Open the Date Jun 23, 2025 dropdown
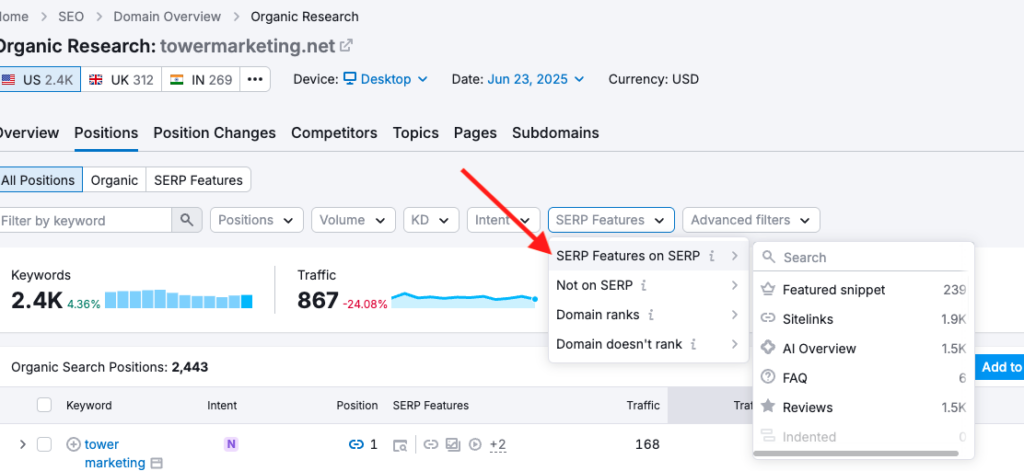This screenshot has height=471, width=1024. 536,79
